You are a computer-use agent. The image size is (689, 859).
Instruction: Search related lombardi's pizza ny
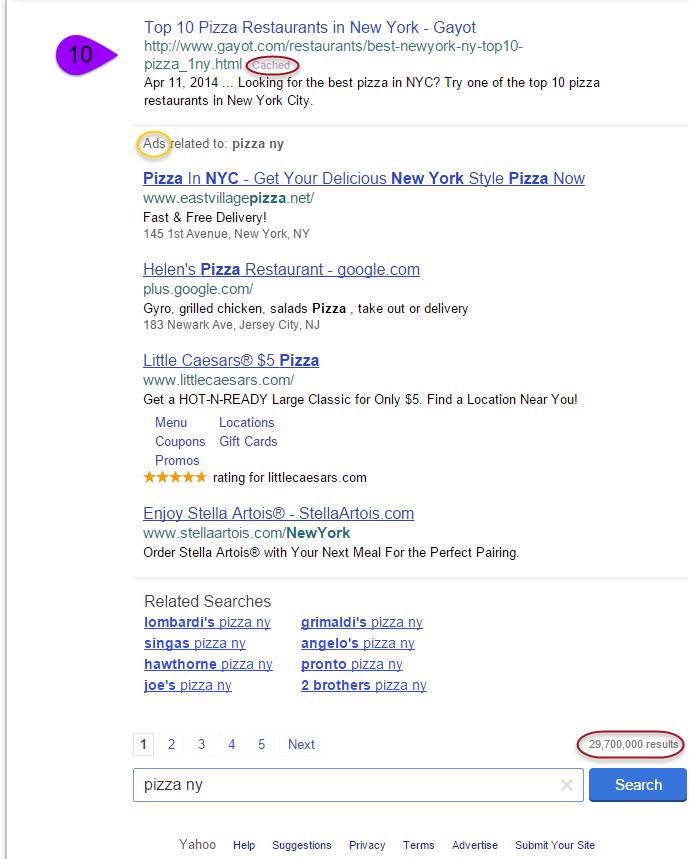click(207, 622)
